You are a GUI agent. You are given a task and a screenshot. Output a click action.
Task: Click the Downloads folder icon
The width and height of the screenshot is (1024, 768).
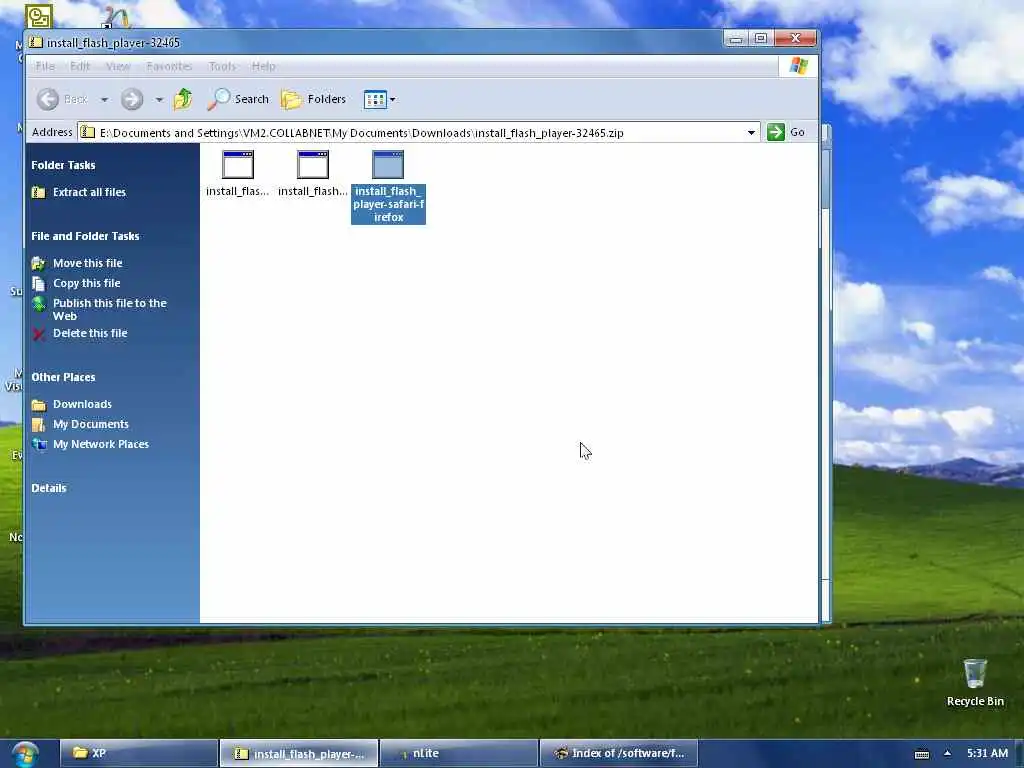39,404
